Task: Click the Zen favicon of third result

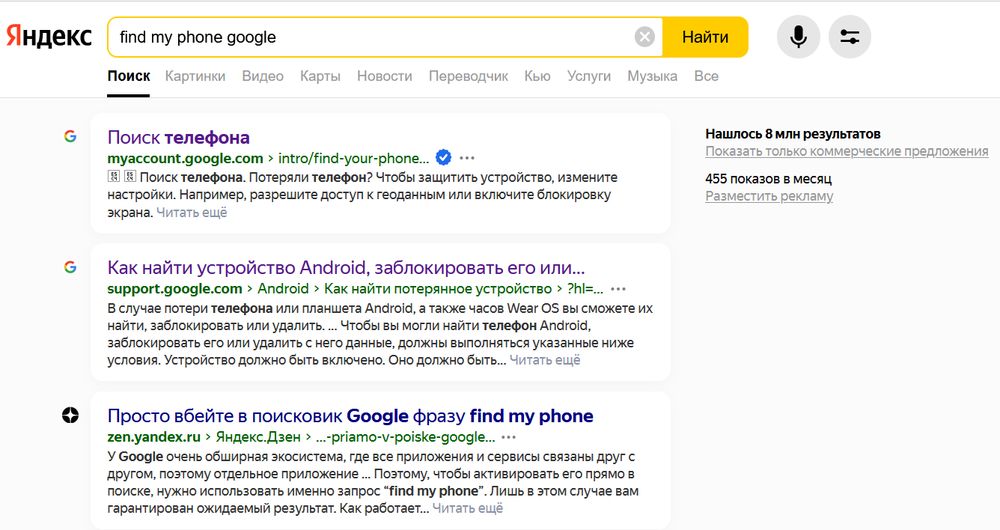Action: click(70, 416)
